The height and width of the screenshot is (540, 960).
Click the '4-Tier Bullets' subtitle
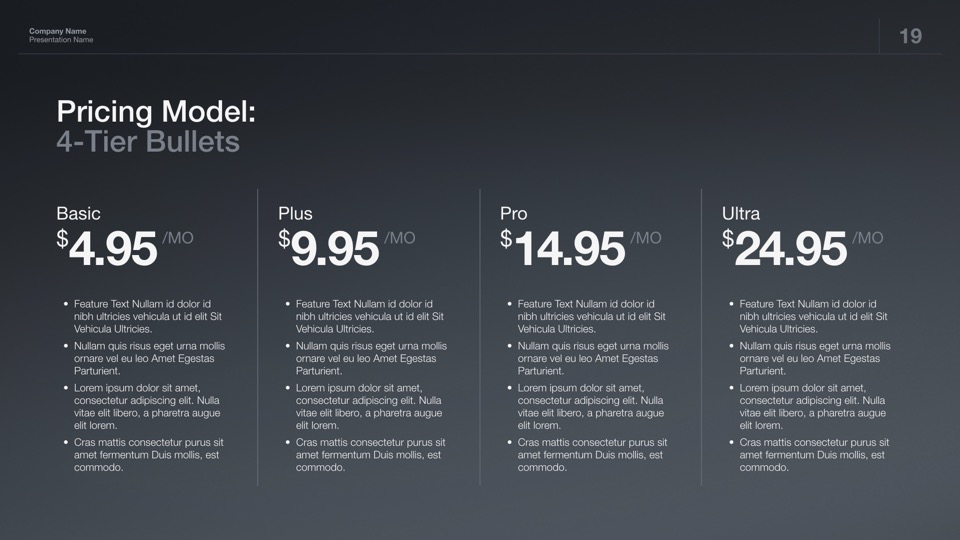148,141
